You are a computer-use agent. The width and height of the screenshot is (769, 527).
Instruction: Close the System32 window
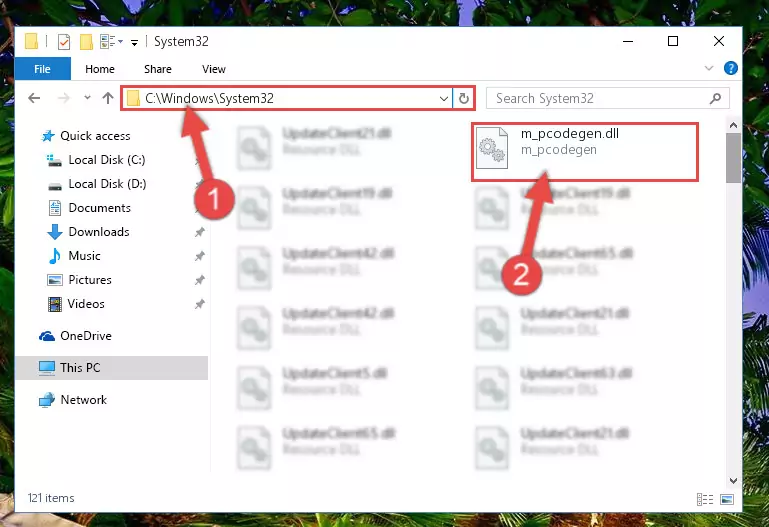718,42
